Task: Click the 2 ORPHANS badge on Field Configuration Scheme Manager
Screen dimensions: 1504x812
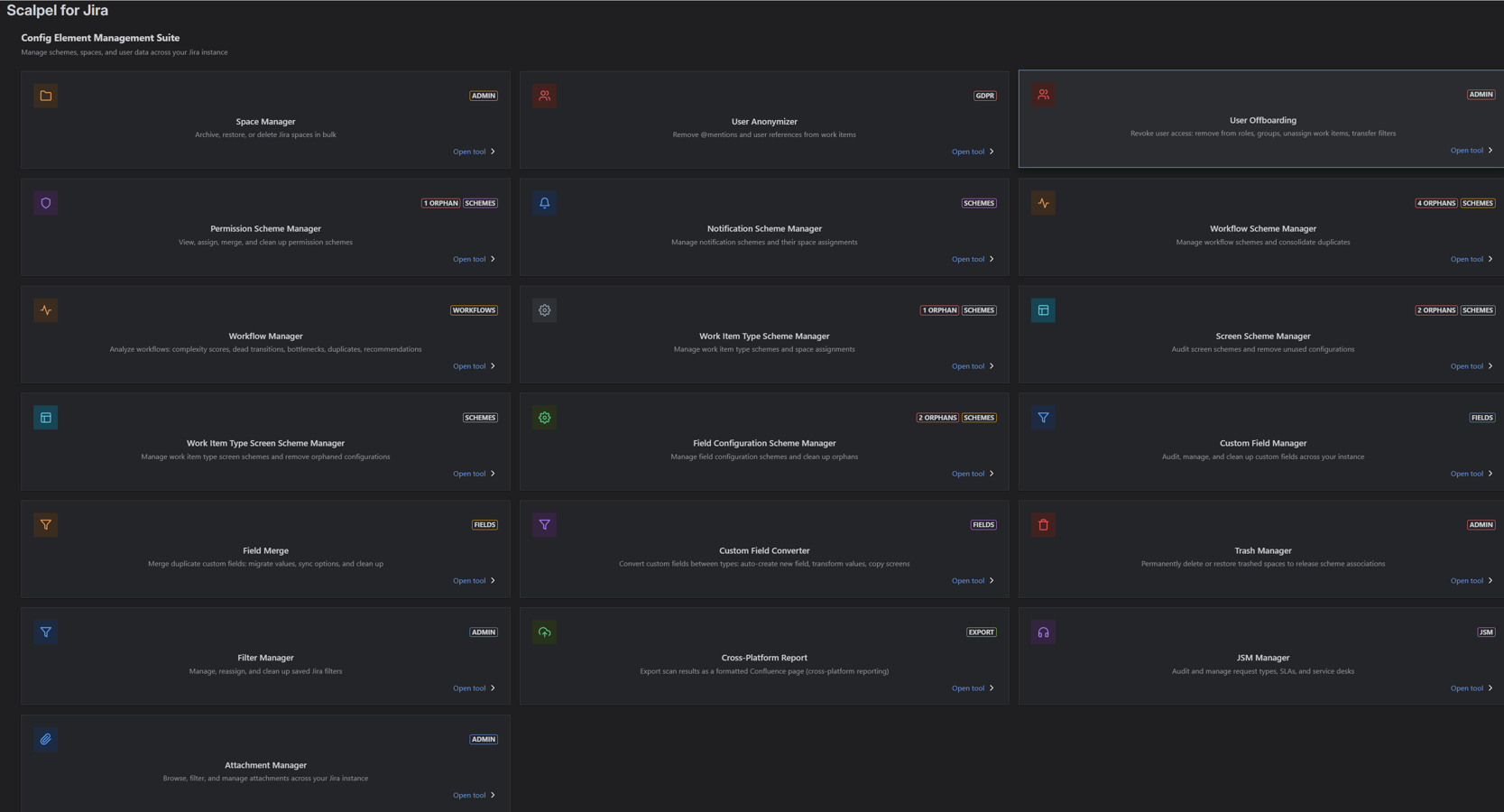Action: click(937, 418)
